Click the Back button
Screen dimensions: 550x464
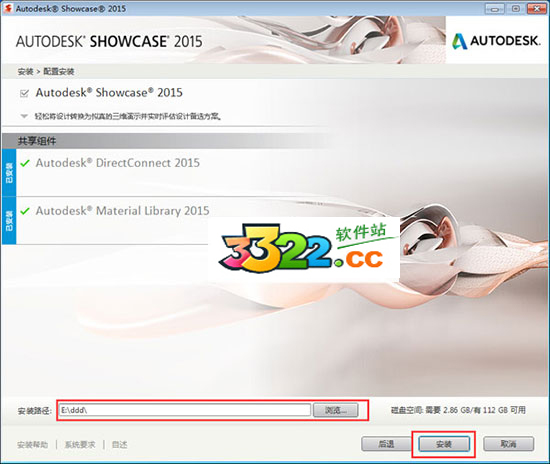click(385, 444)
